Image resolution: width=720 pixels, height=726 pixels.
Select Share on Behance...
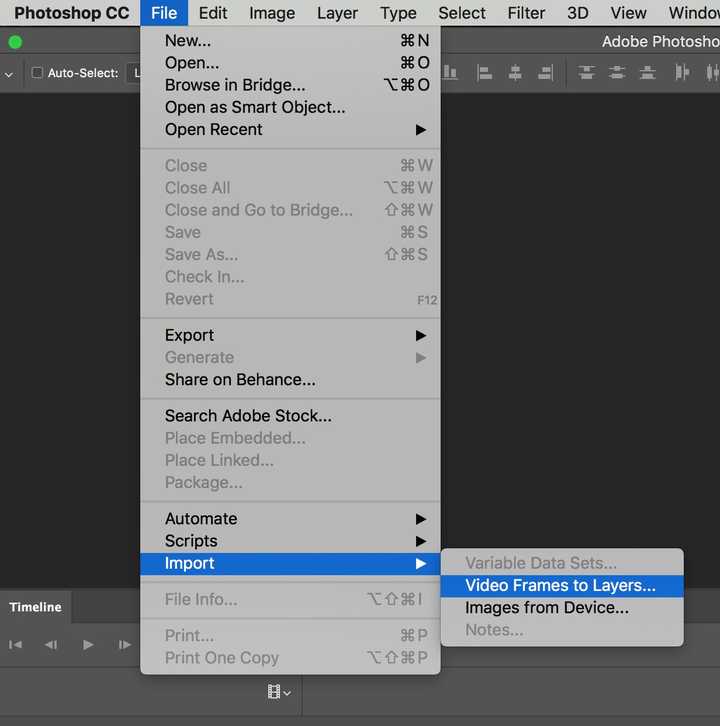pyautogui.click(x=290, y=379)
